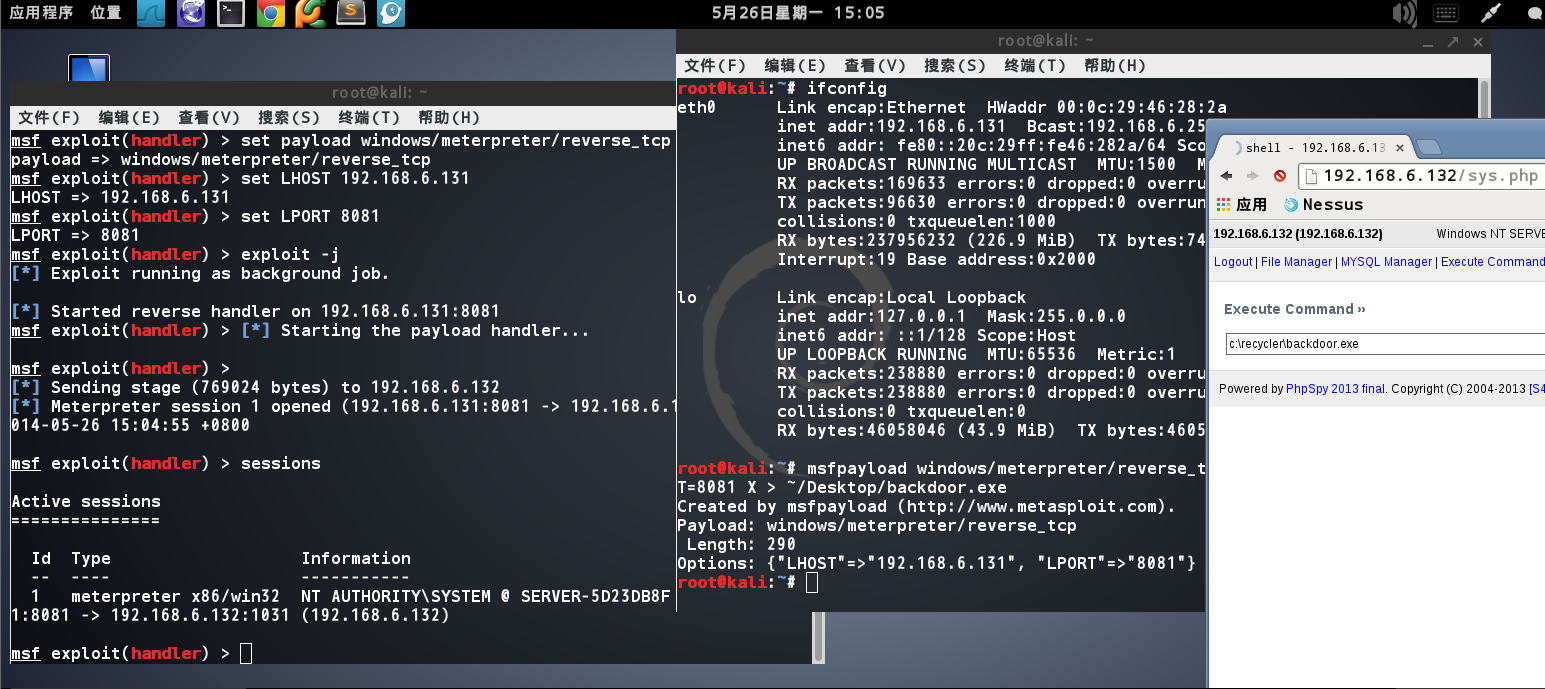1545x689 pixels.
Task: Open Terminal menu in right terminal
Action: pos(1036,65)
